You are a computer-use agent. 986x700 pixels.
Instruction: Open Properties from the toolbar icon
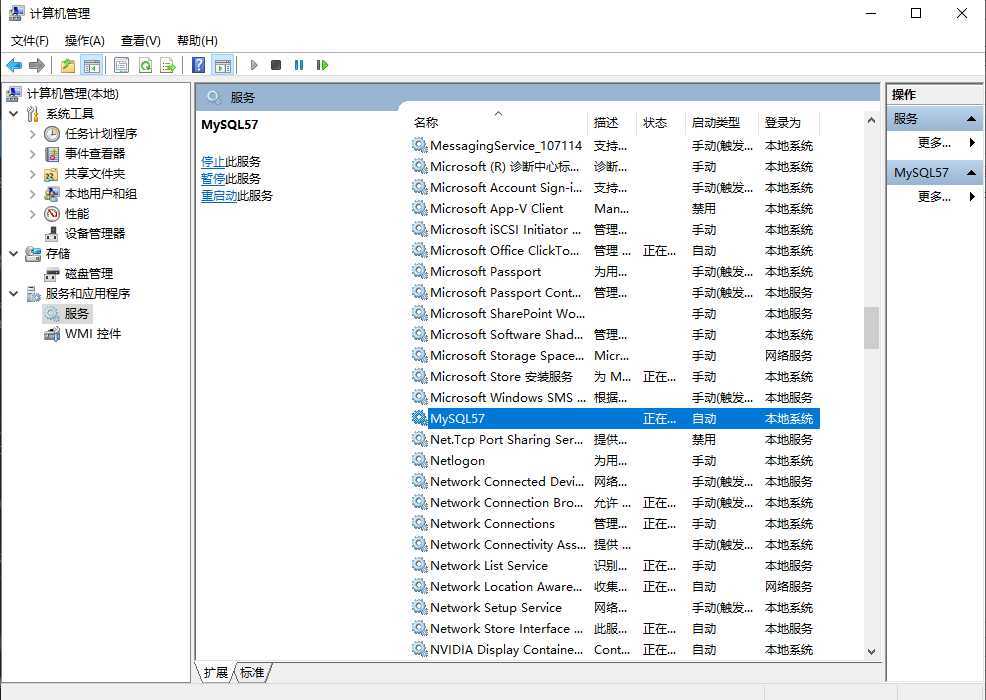[121, 65]
